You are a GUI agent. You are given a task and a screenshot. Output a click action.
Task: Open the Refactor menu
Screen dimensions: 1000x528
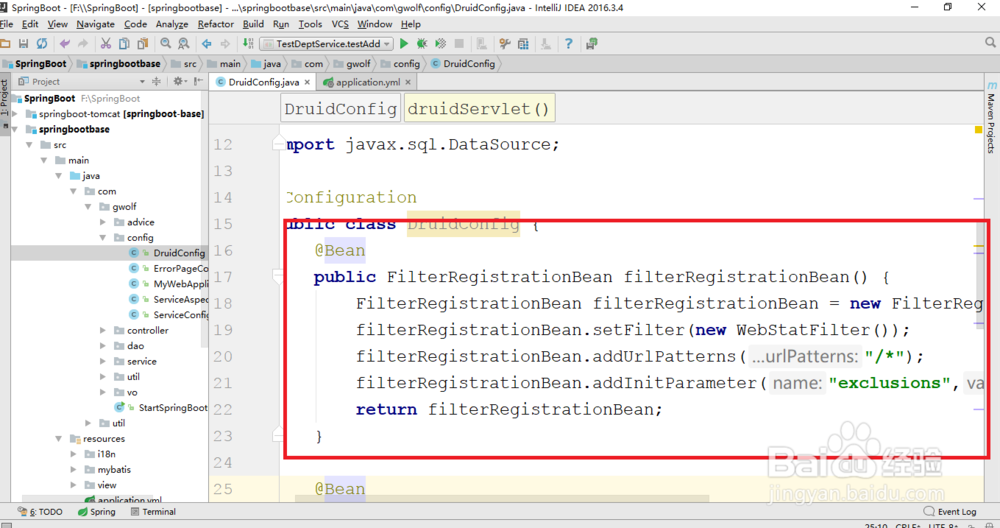tap(216, 24)
